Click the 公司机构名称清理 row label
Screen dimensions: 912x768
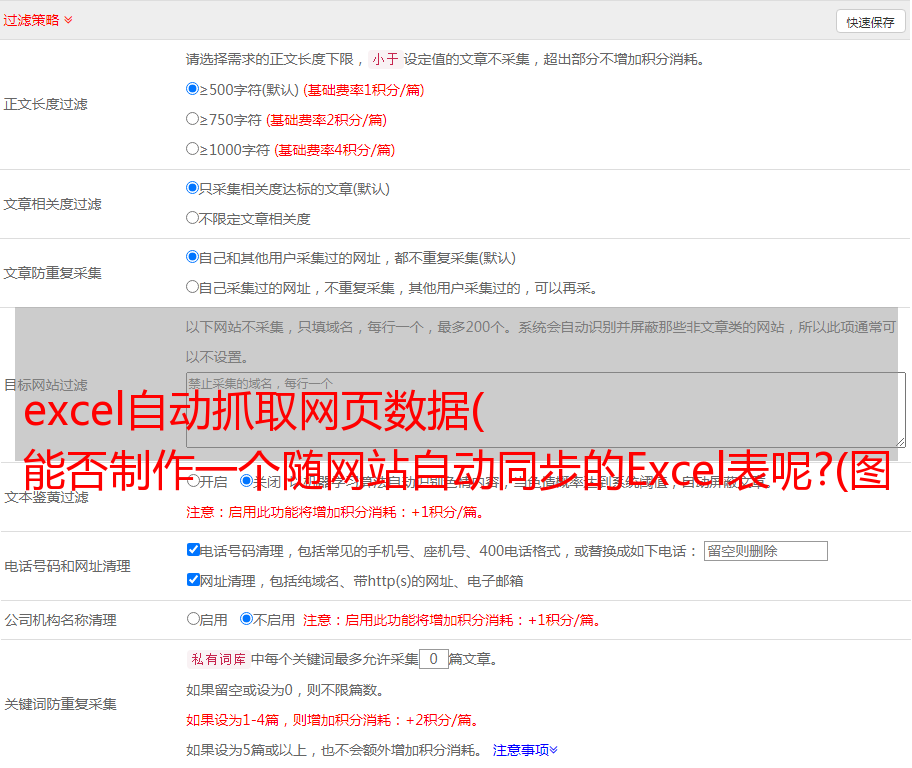click(60, 620)
